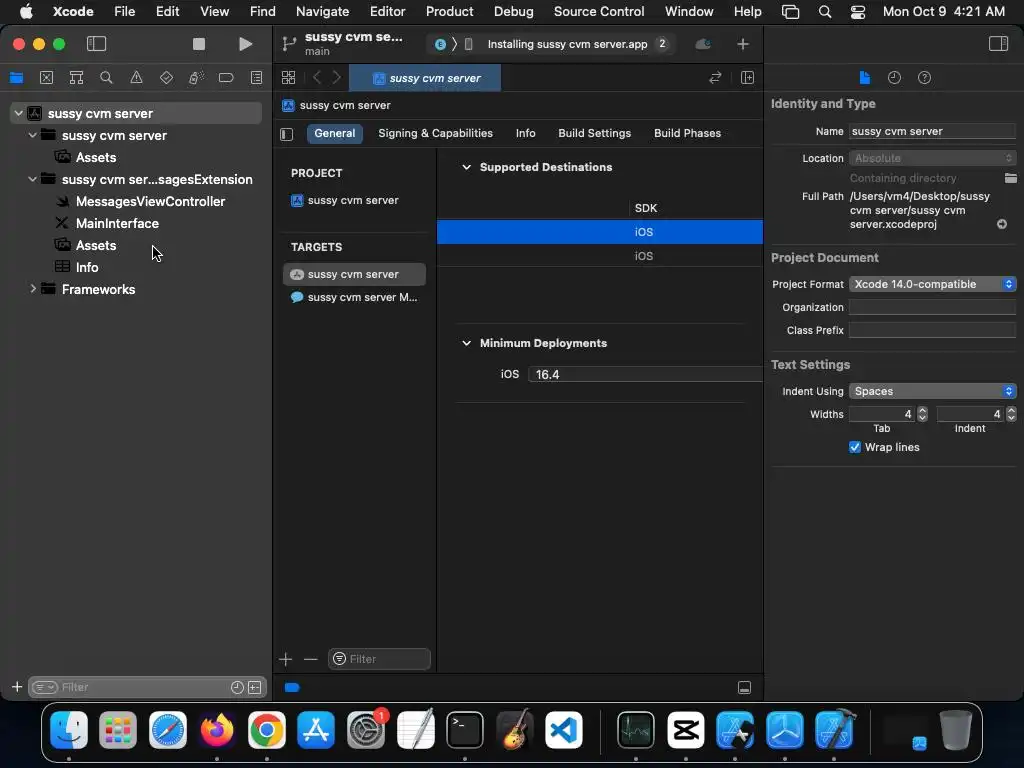This screenshot has width=1024, height=768.
Task: Choose containing directory folder icon
Action: (1010, 178)
